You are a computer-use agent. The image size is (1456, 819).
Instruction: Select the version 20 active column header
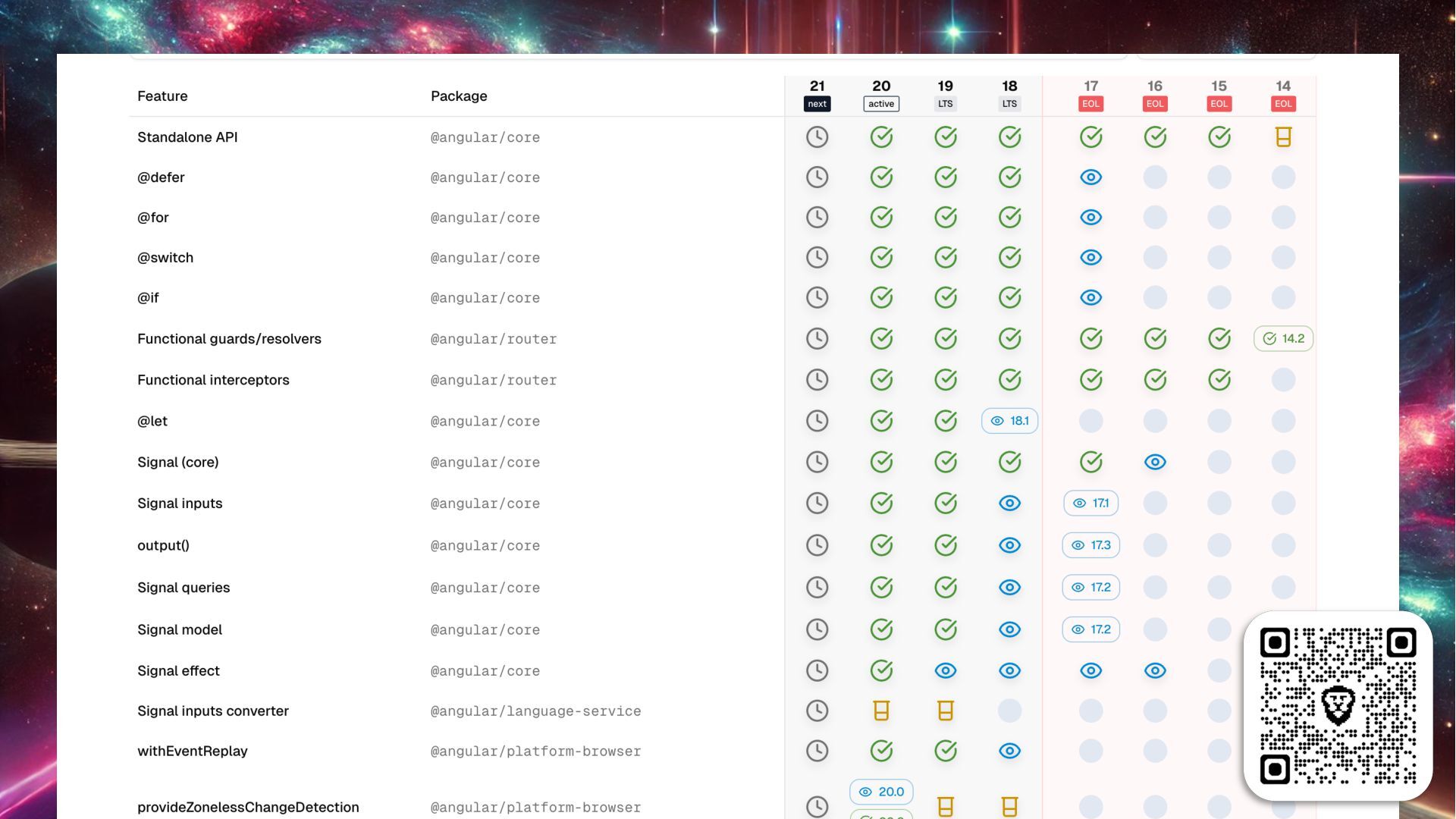tap(881, 95)
